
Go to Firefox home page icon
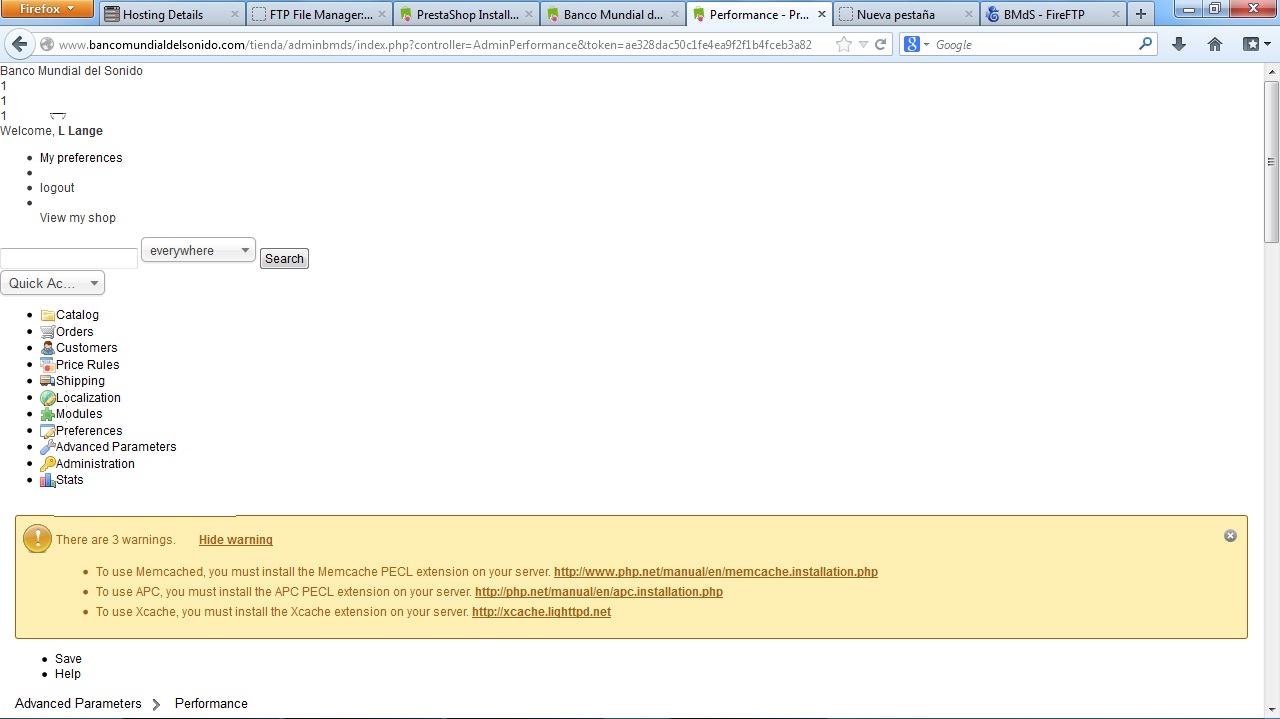point(1215,44)
